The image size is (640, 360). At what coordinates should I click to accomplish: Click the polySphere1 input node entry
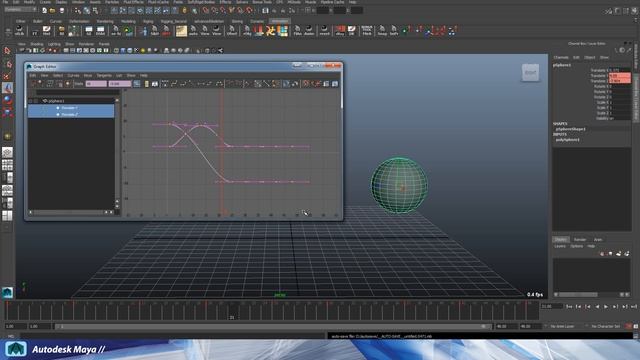[567, 140]
